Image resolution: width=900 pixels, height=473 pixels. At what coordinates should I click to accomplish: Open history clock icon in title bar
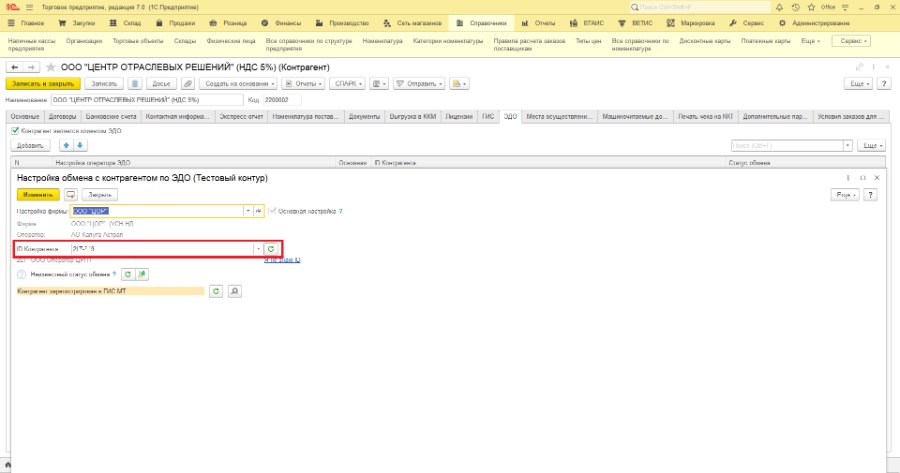point(795,7)
